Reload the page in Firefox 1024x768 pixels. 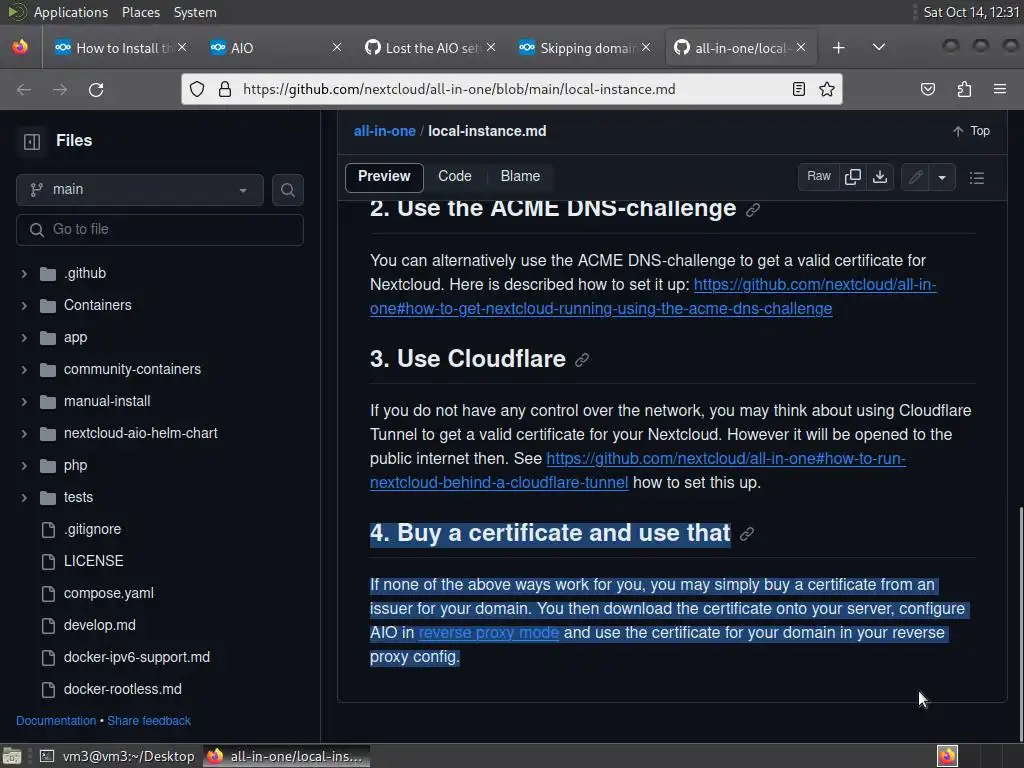coord(96,89)
